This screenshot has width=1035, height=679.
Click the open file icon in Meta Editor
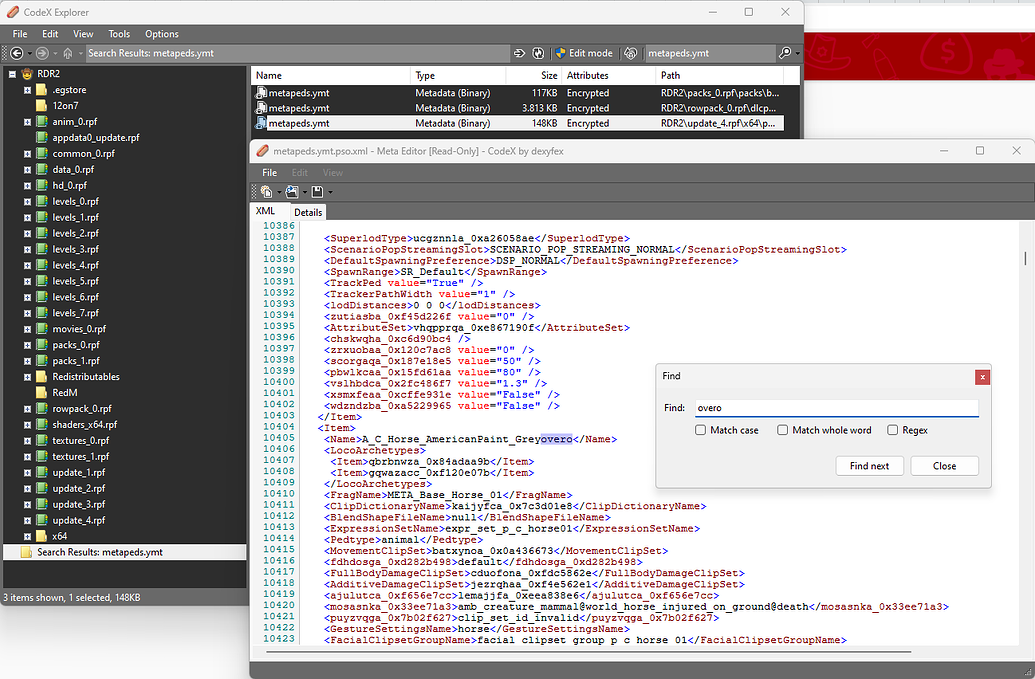click(293, 190)
